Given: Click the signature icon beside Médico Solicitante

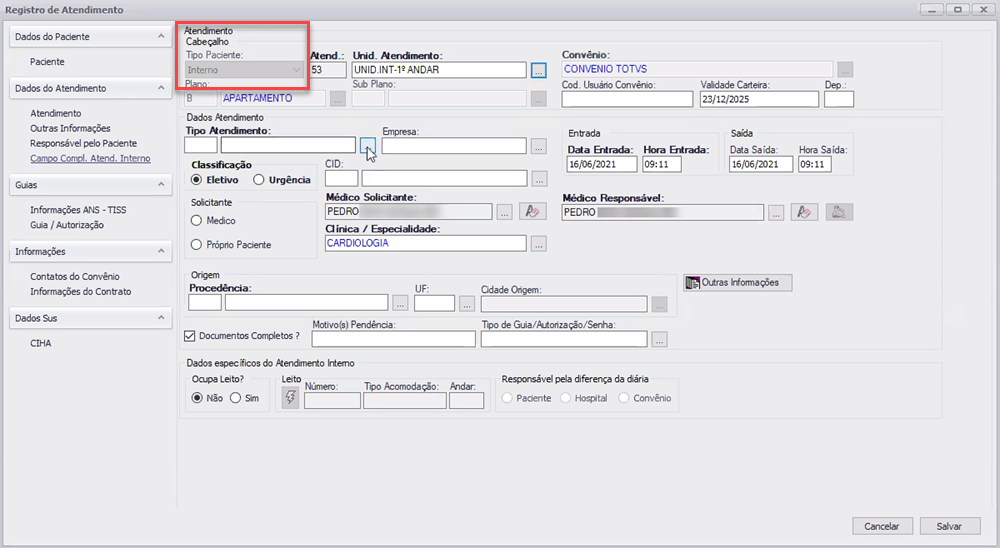Looking at the screenshot, I should [x=533, y=212].
